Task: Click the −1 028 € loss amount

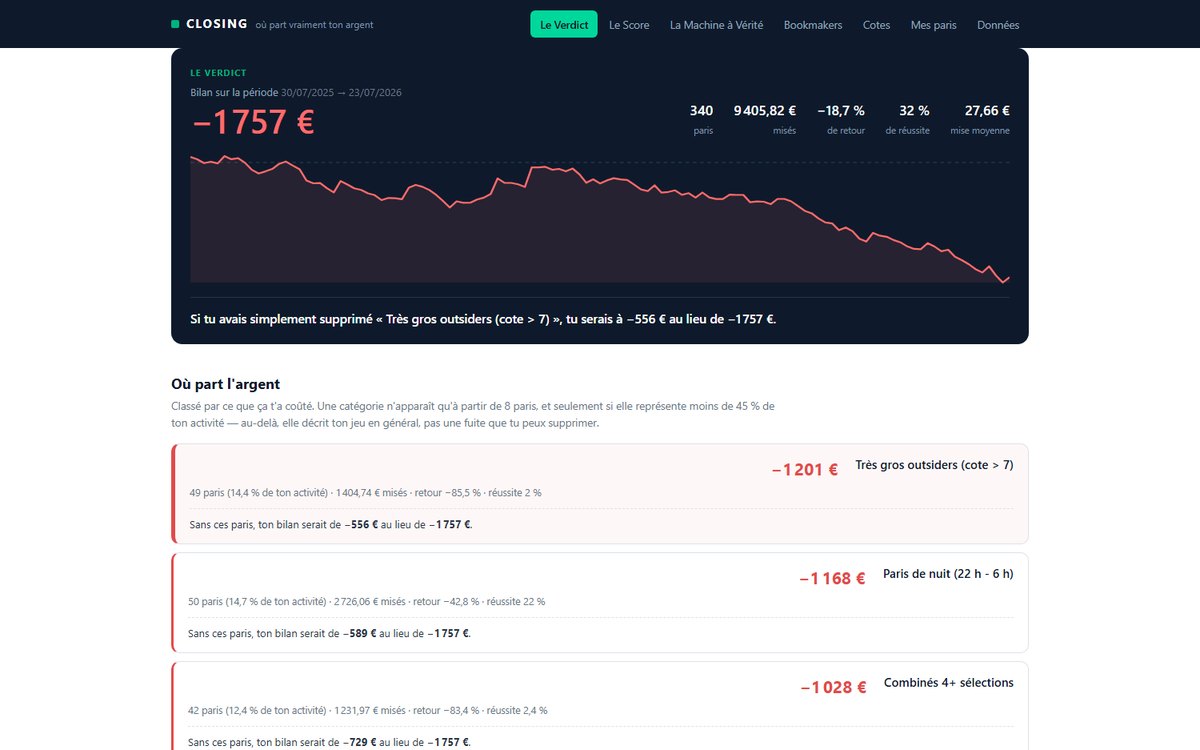Action: click(x=833, y=688)
